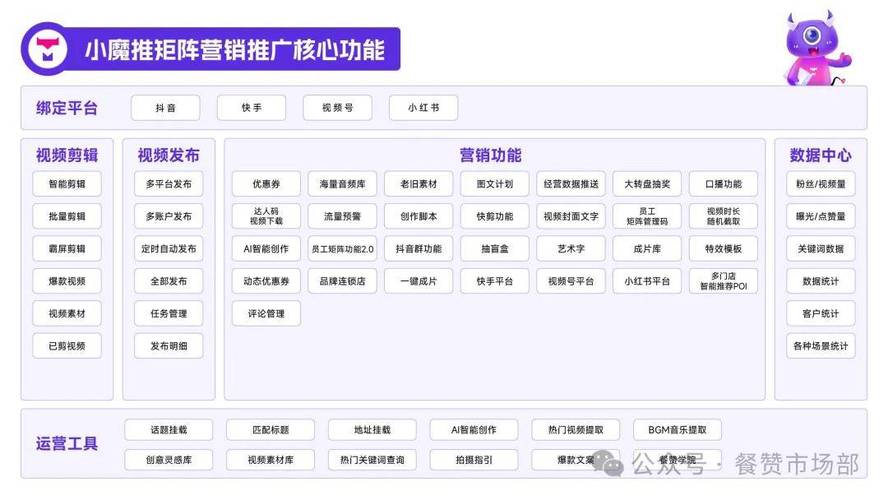Open 话题挂载 tool
Image resolution: width=888 pixels, height=500 pixels.
[x=169, y=430]
